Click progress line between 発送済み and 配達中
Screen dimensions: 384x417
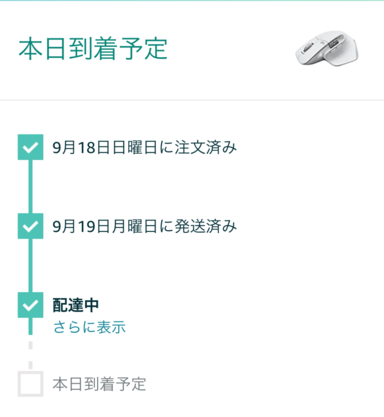[30, 266]
